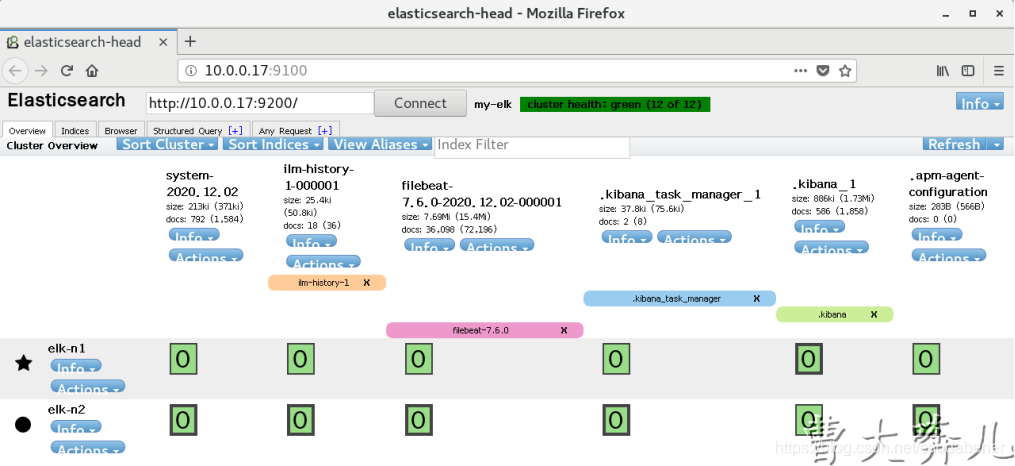Image resolution: width=1015 pixels, height=466 pixels.
Task: Open Info dropdown for ilm-history-1-000001
Action: click(x=311, y=241)
